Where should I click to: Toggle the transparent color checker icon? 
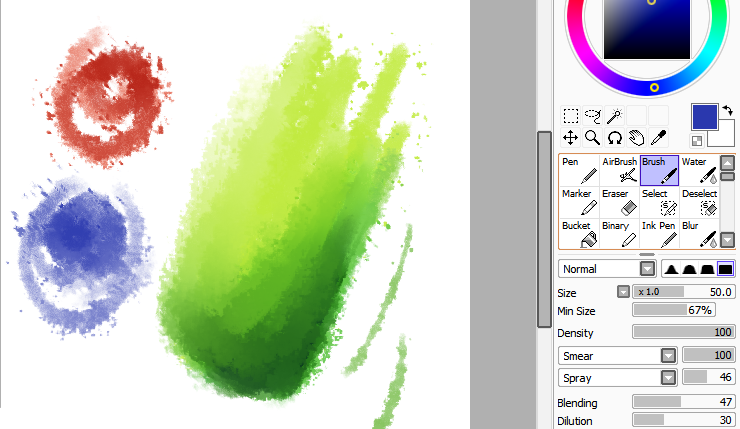[x=697, y=141]
